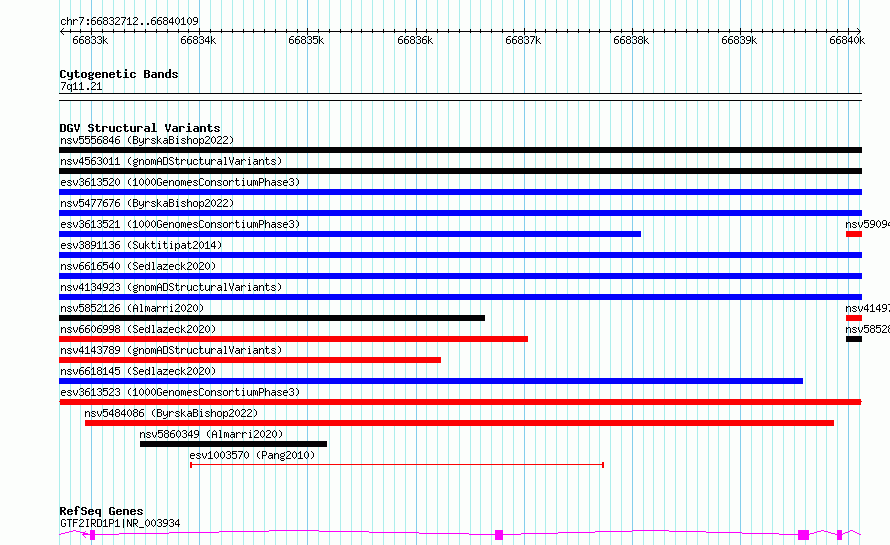Click the thin red line under esv1003570
The width and height of the screenshot is (890, 545).
[397, 465]
